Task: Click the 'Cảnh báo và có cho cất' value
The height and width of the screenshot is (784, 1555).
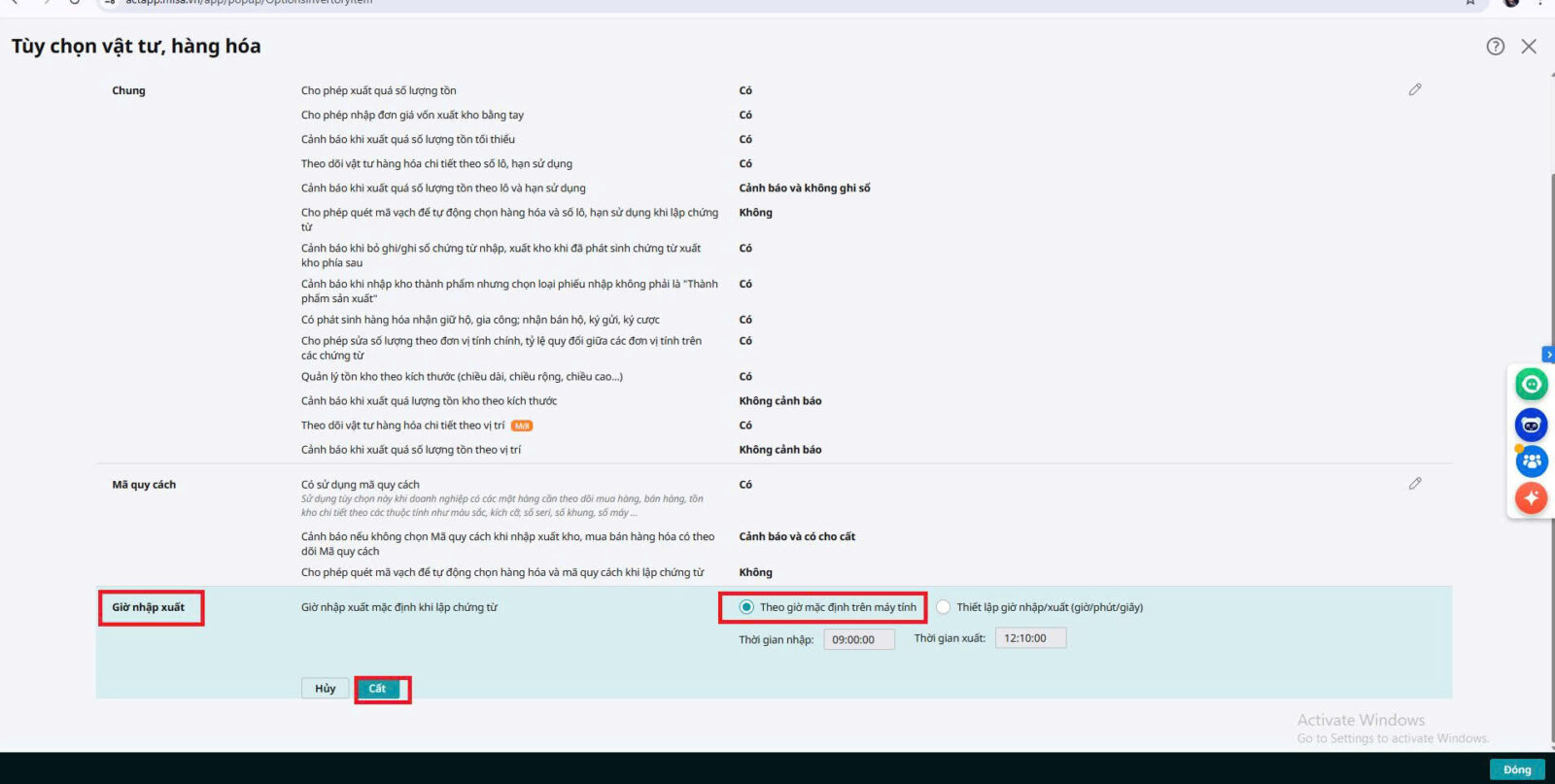Action: pos(797,536)
